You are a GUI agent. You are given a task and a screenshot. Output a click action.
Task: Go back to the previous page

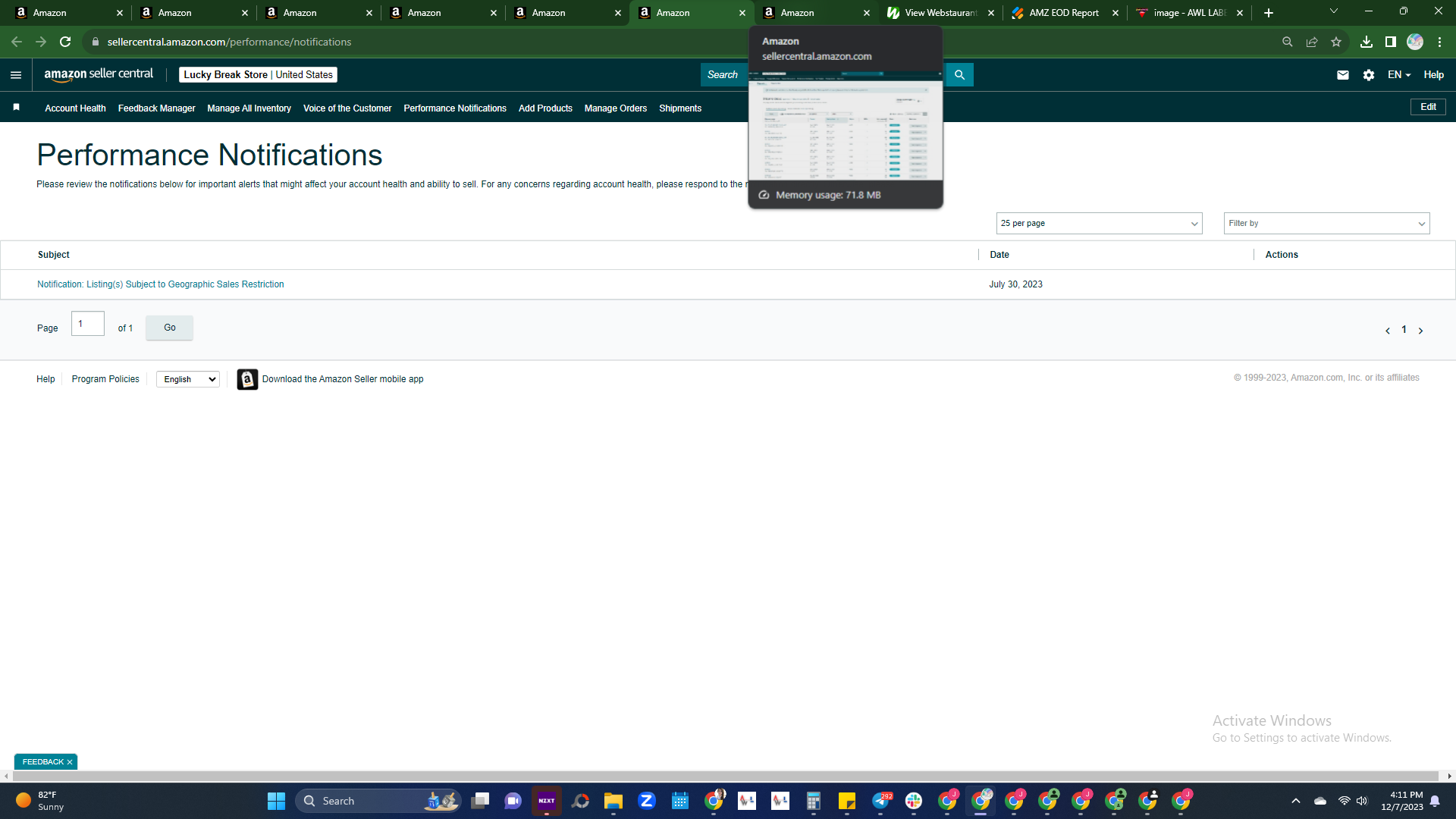[x=17, y=42]
